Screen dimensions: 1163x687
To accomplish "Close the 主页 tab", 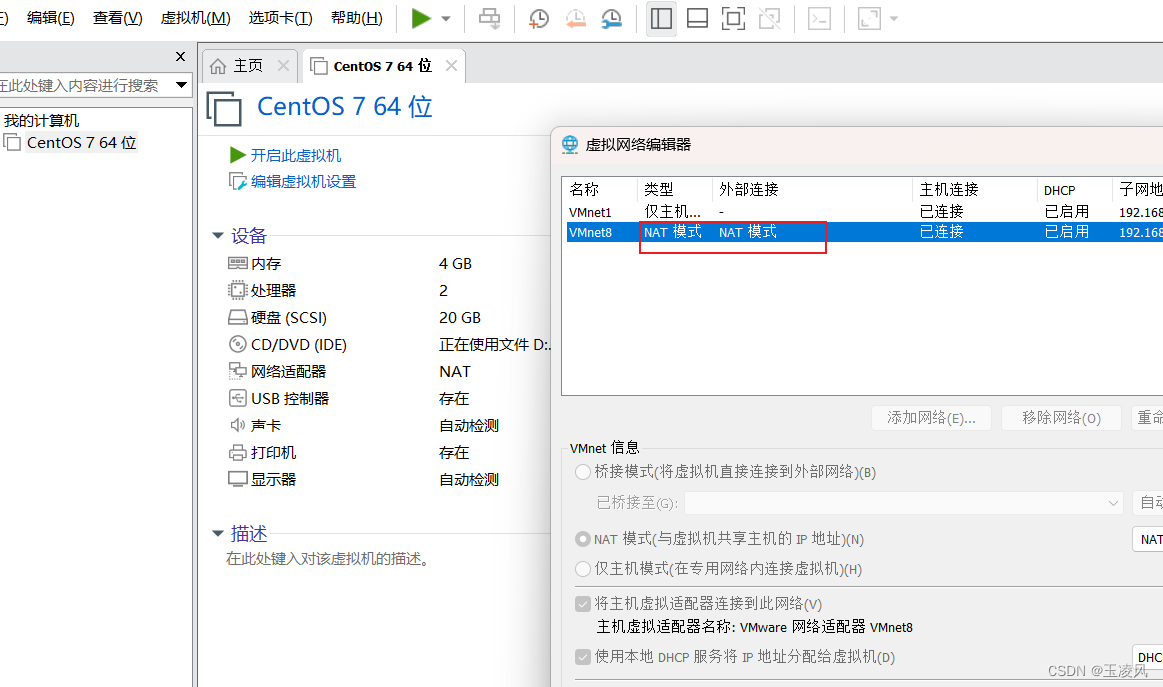I will [x=283, y=66].
